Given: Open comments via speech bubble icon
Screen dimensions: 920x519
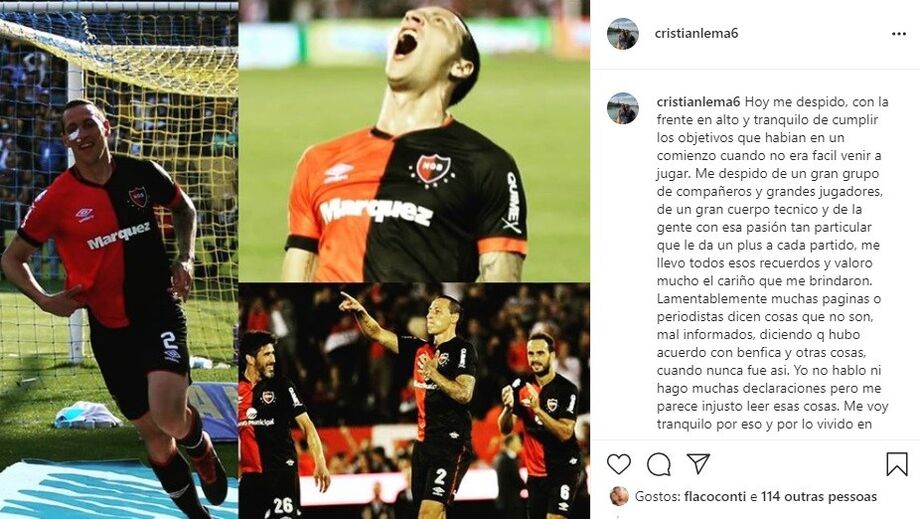Looking at the screenshot, I should pos(659,464).
